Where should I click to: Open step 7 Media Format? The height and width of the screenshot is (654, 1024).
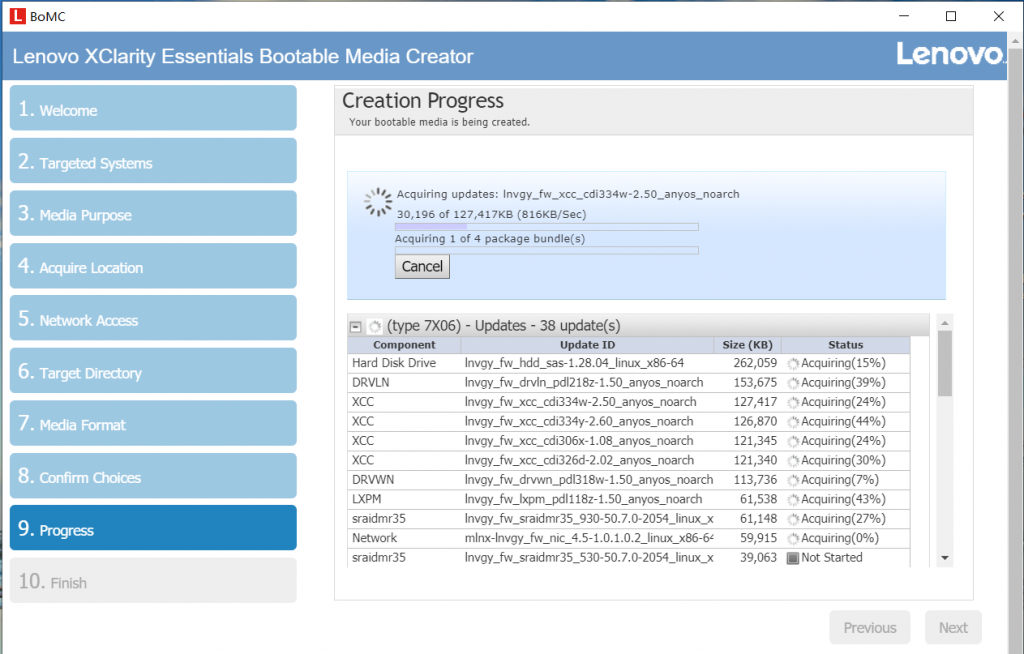click(x=153, y=423)
